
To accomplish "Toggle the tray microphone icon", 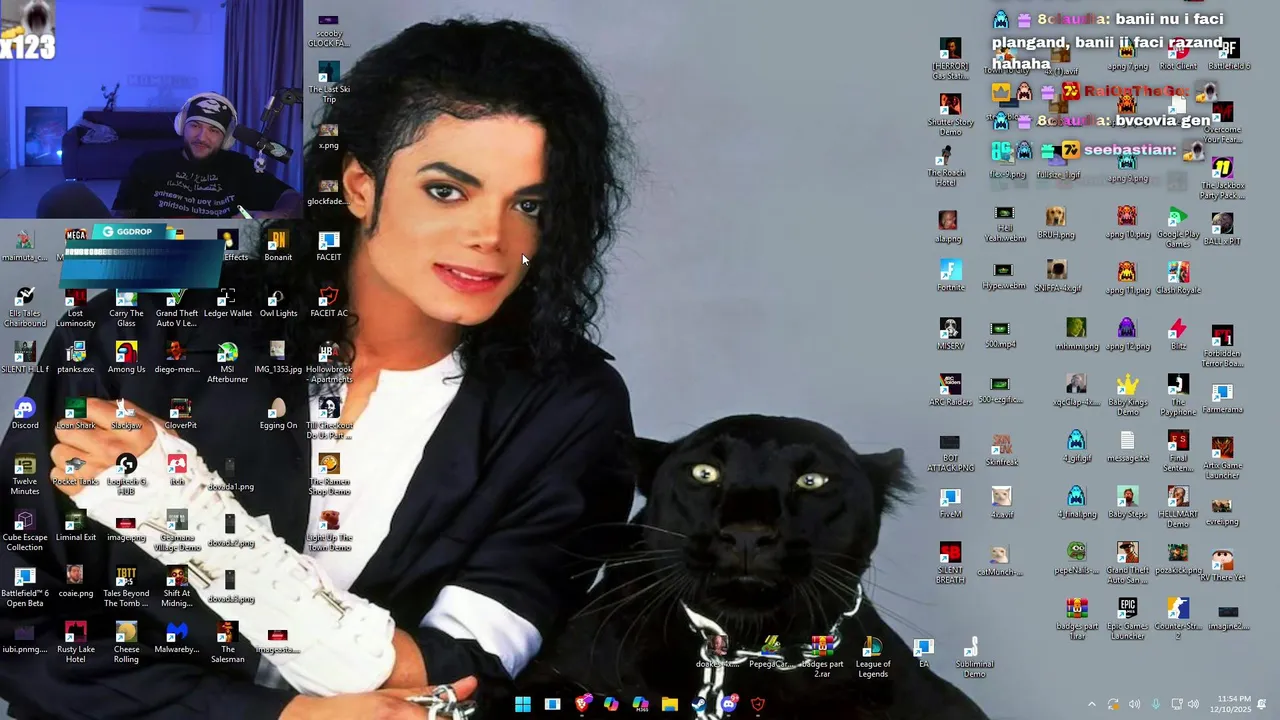I will coord(1156,704).
